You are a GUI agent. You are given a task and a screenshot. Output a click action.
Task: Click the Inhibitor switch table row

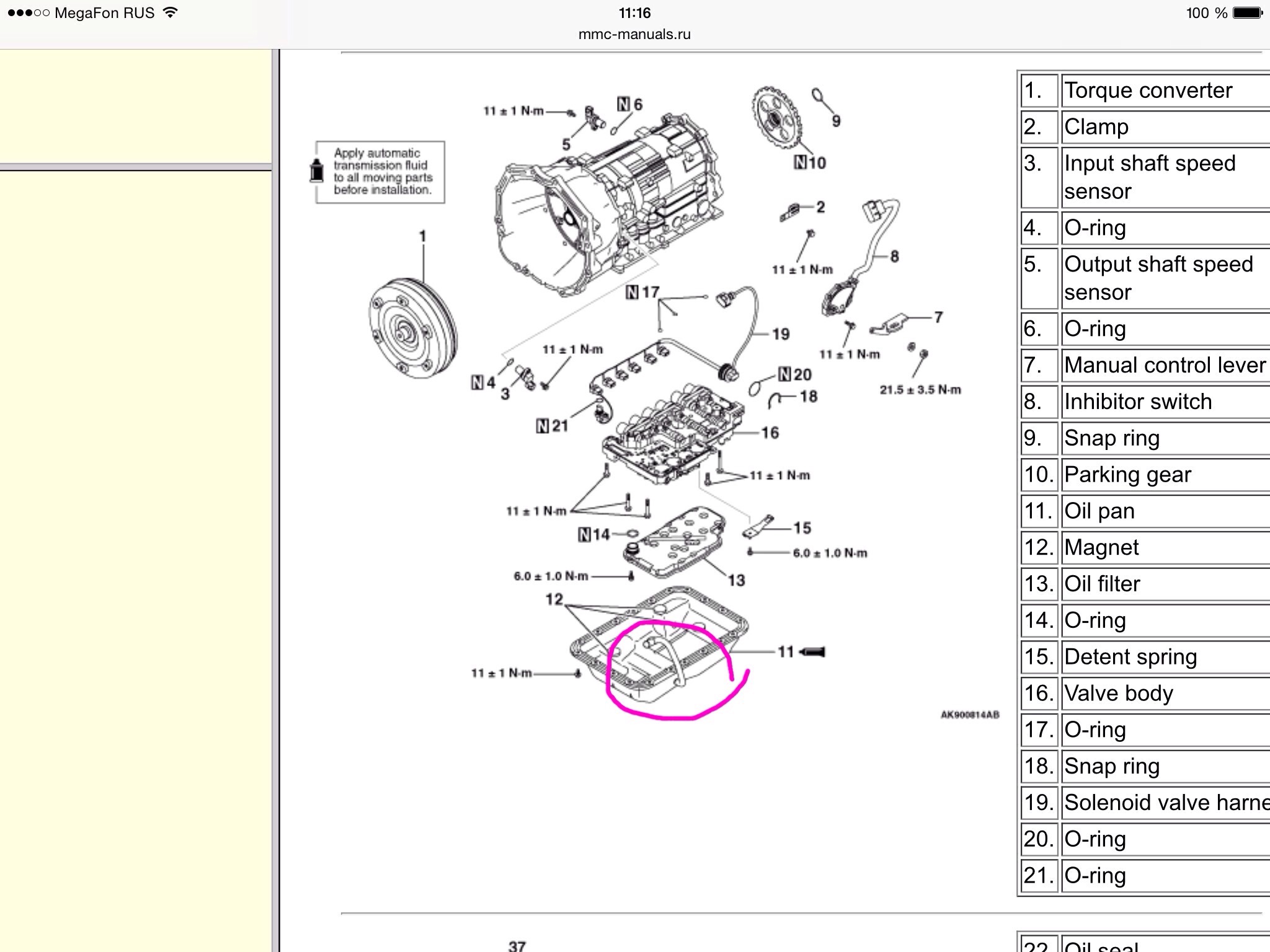pos(1137,402)
